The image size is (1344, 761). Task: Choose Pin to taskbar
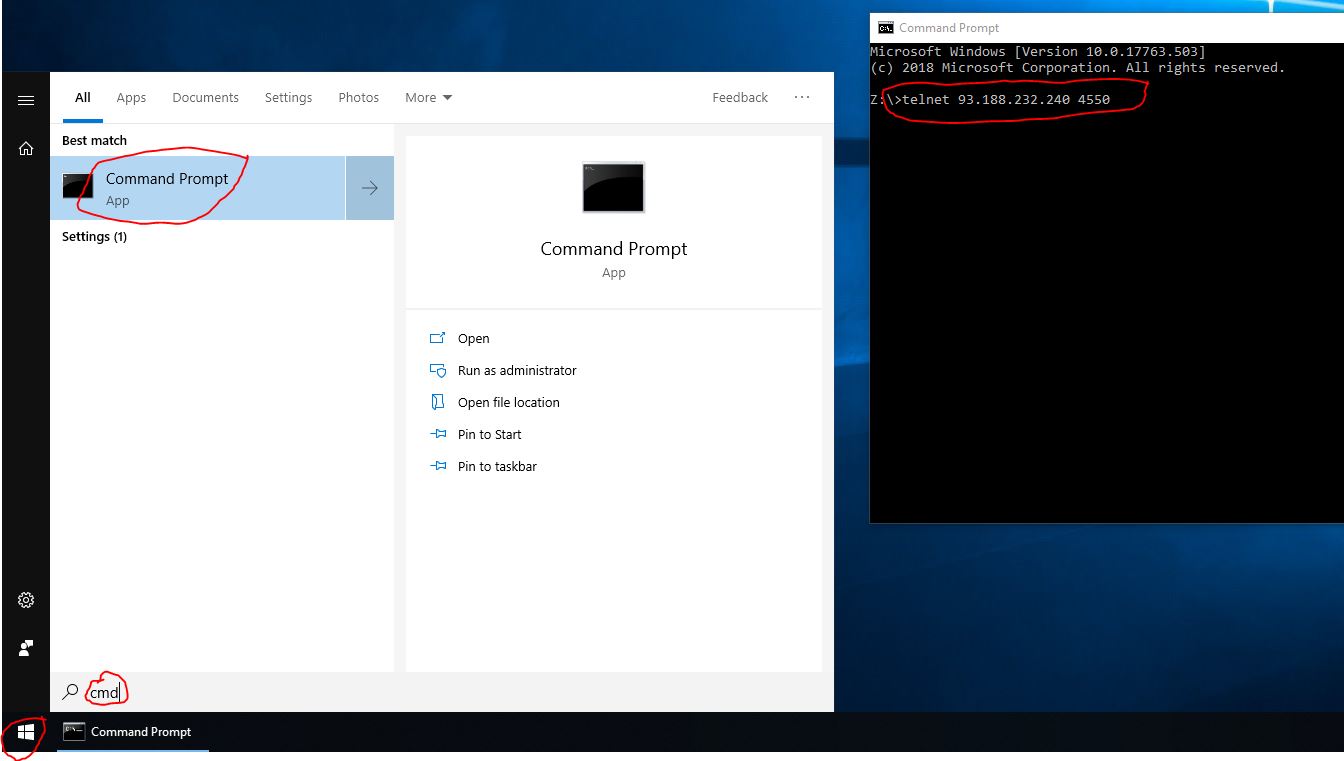pos(497,466)
